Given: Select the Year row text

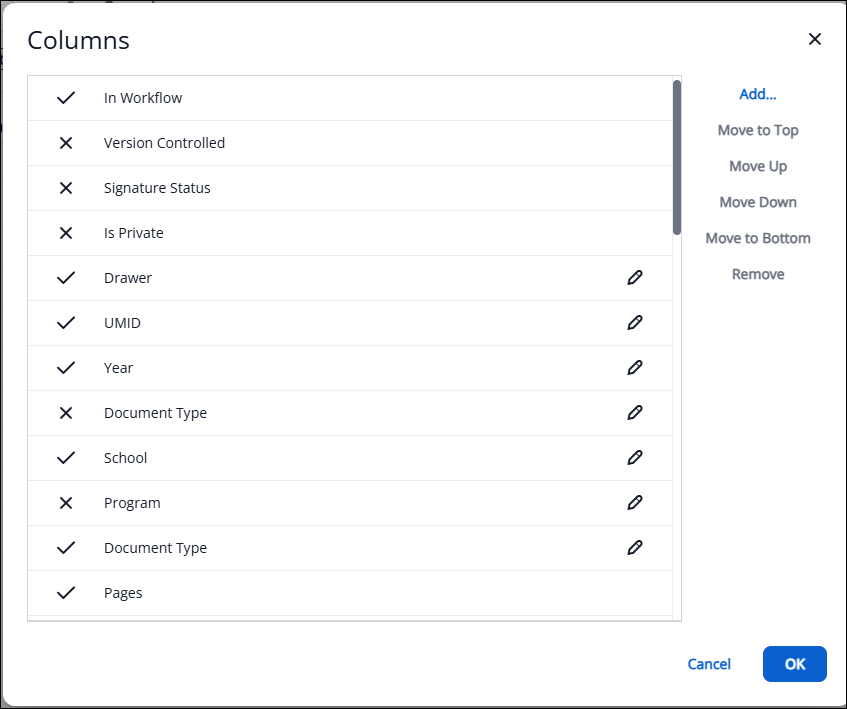Looking at the screenshot, I should point(118,368).
